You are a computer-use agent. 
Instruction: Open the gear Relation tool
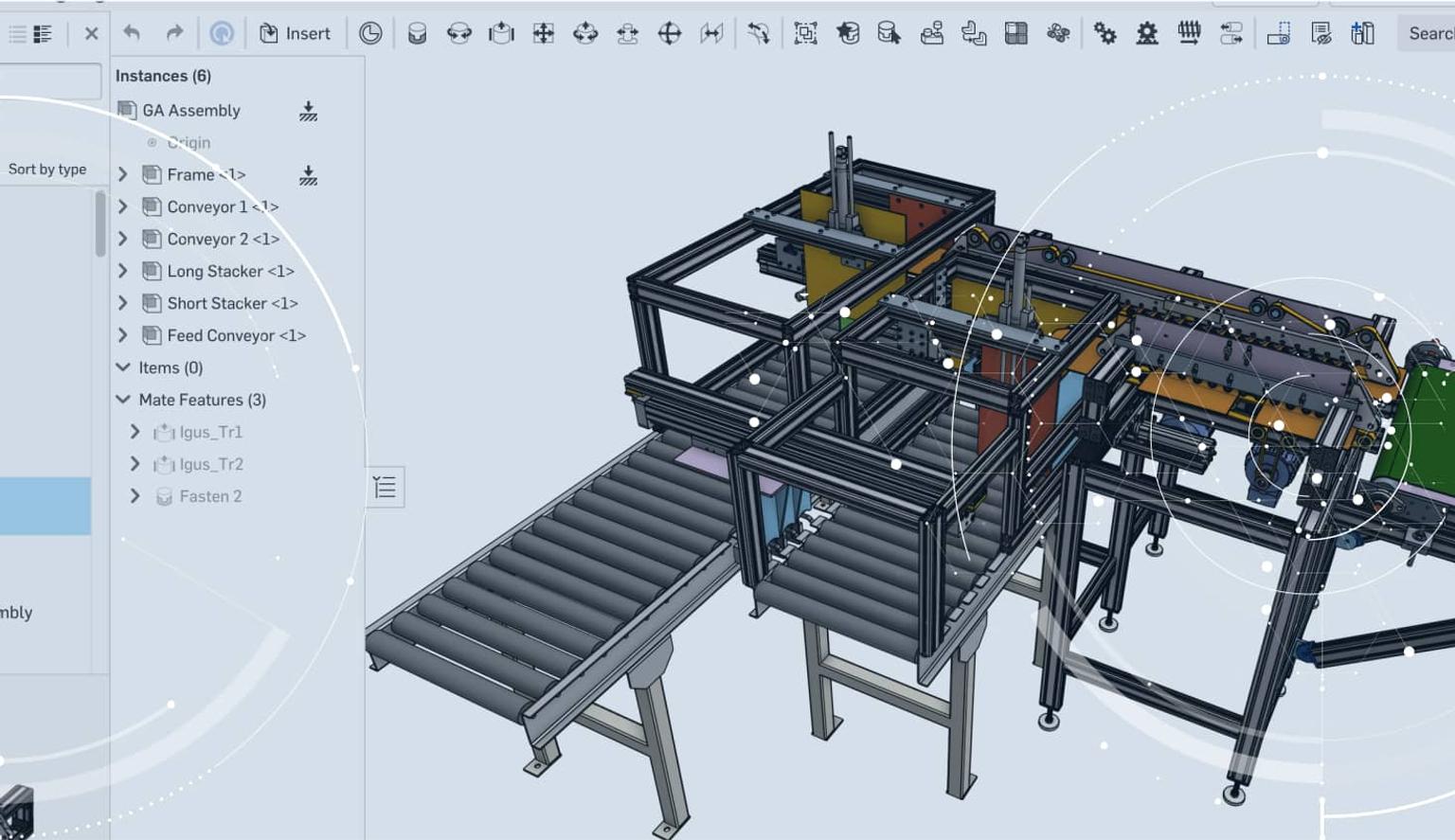[x=1105, y=33]
